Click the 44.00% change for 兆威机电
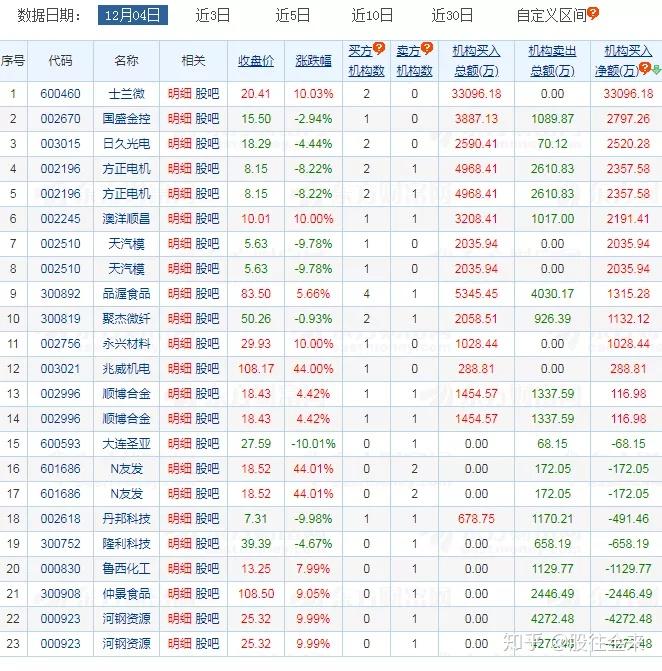The image size is (662, 671). click(x=313, y=369)
